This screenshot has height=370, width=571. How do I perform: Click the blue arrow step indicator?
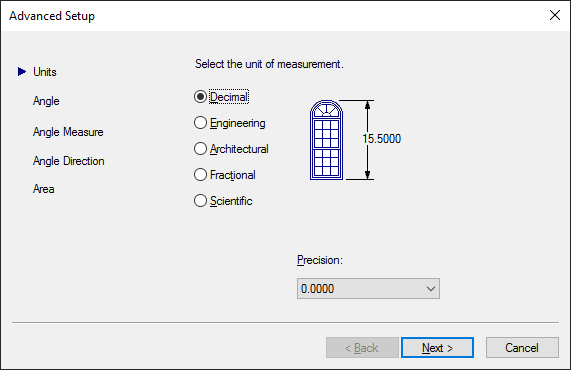tap(22, 71)
